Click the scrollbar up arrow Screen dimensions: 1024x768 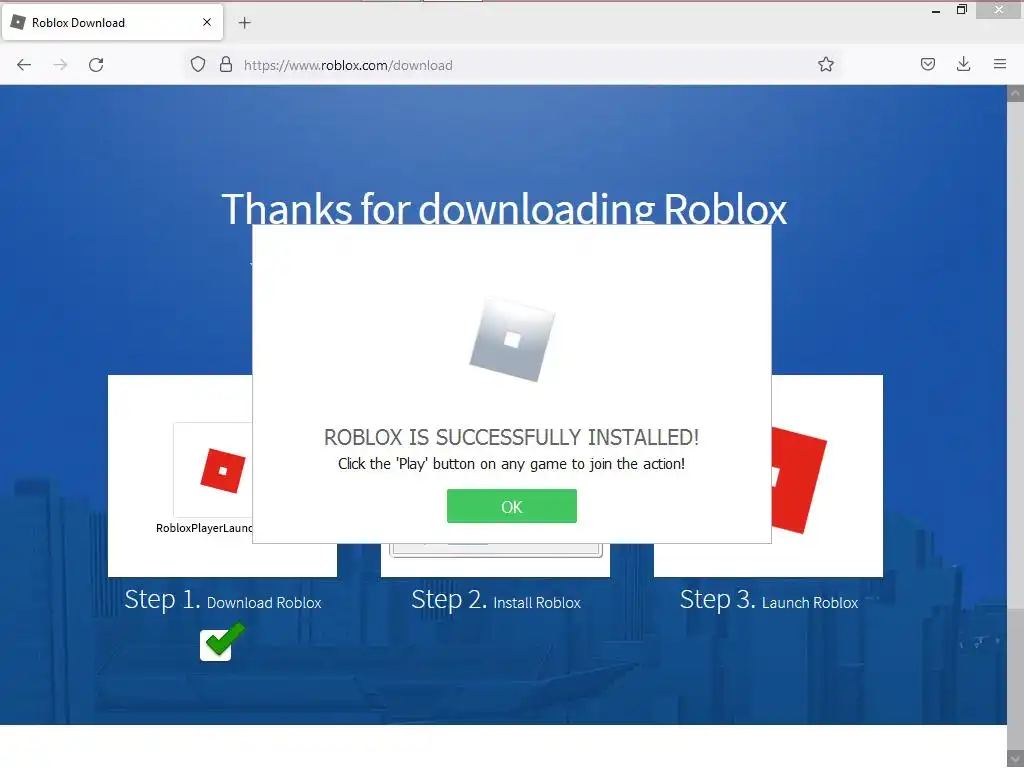pyautogui.click(x=1015, y=94)
